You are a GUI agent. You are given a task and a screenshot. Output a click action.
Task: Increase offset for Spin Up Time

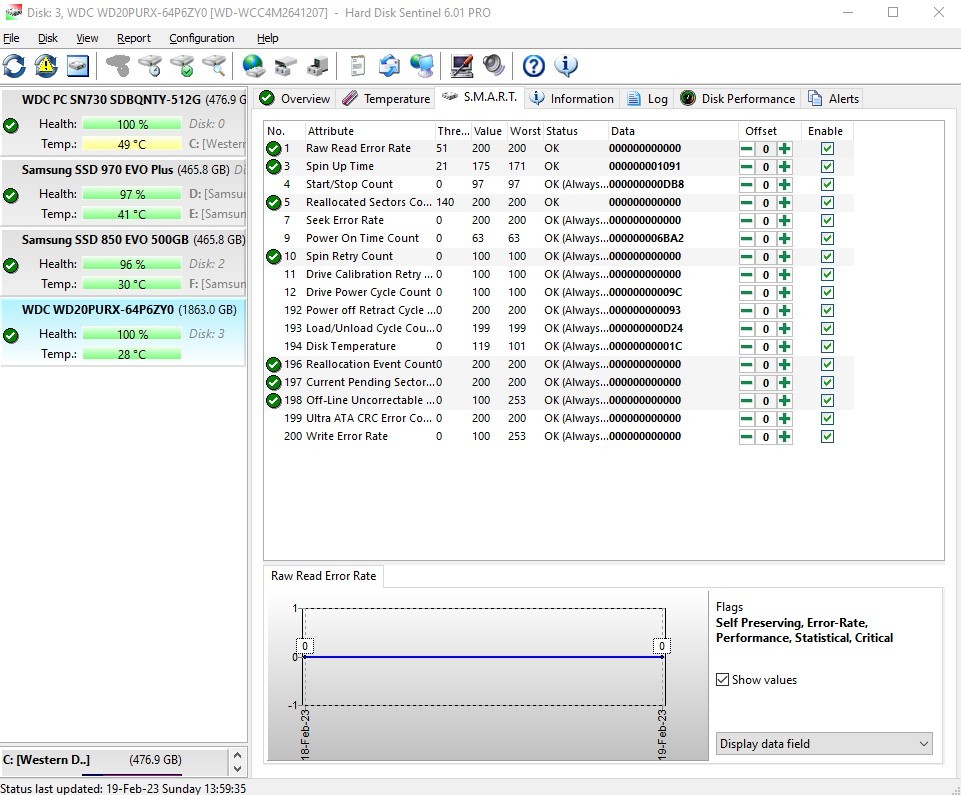click(x=785, y=166)
